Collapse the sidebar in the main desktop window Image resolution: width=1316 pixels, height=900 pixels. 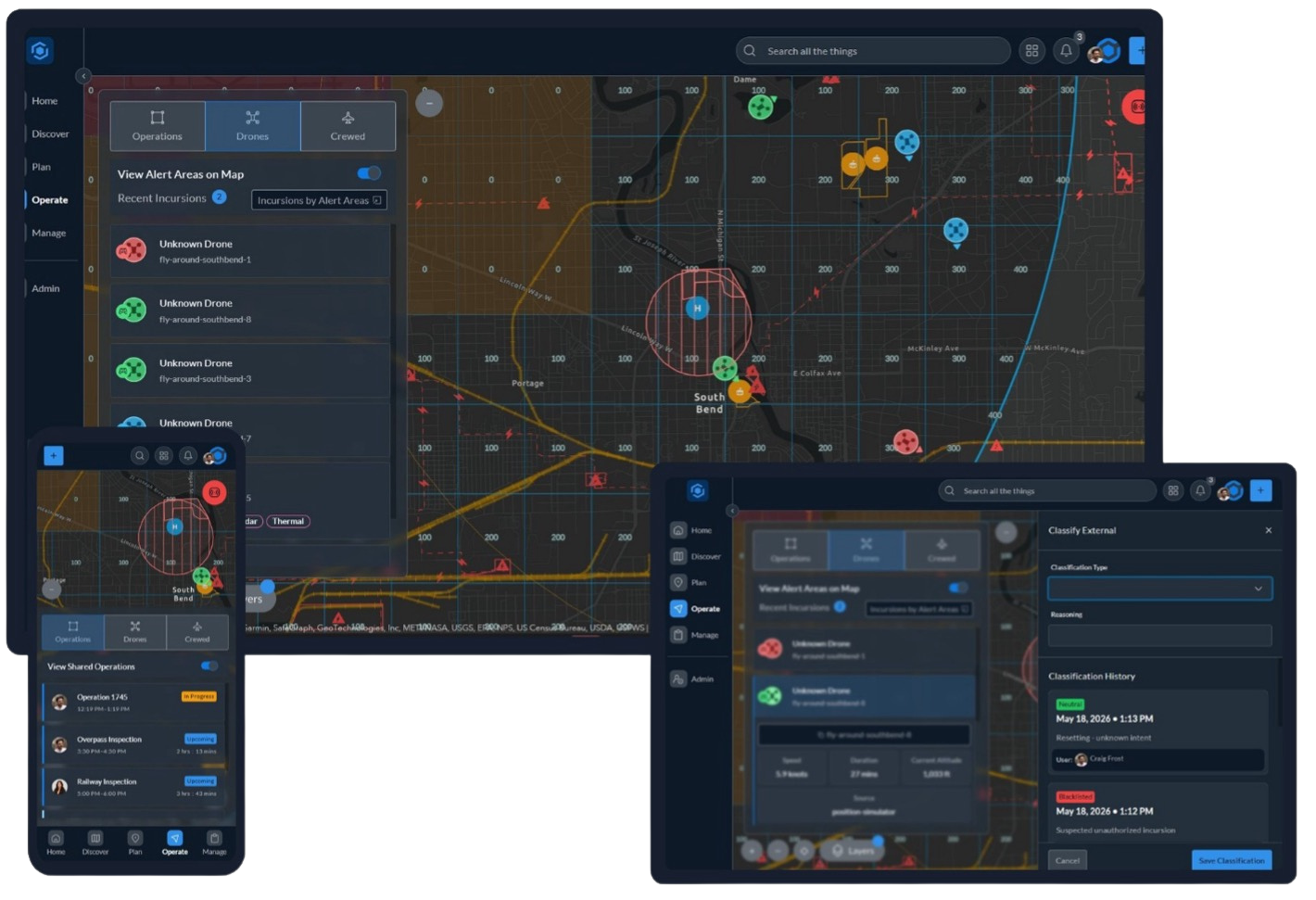(83, 76)
